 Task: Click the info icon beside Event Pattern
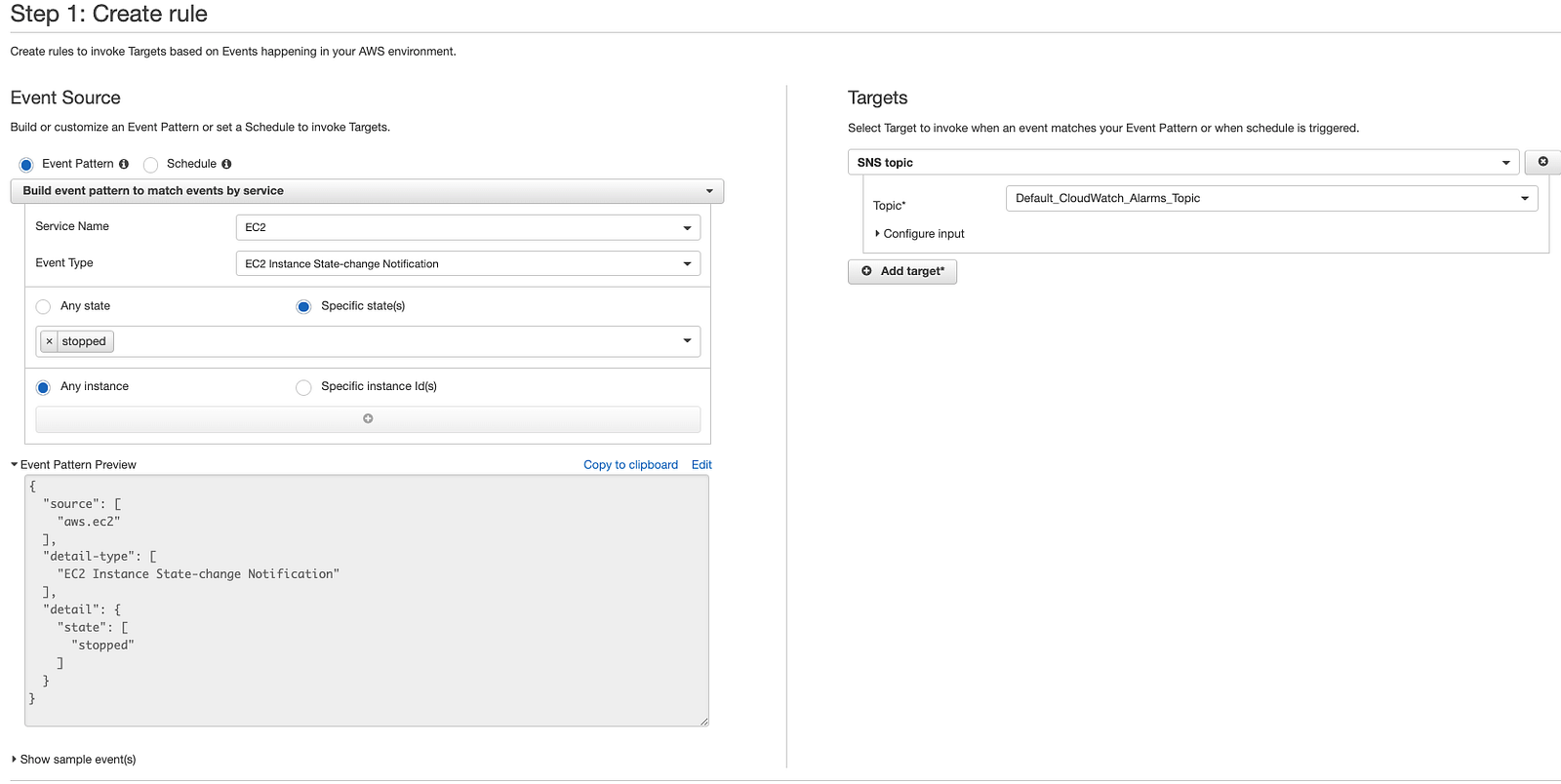(x=124, y=164)
